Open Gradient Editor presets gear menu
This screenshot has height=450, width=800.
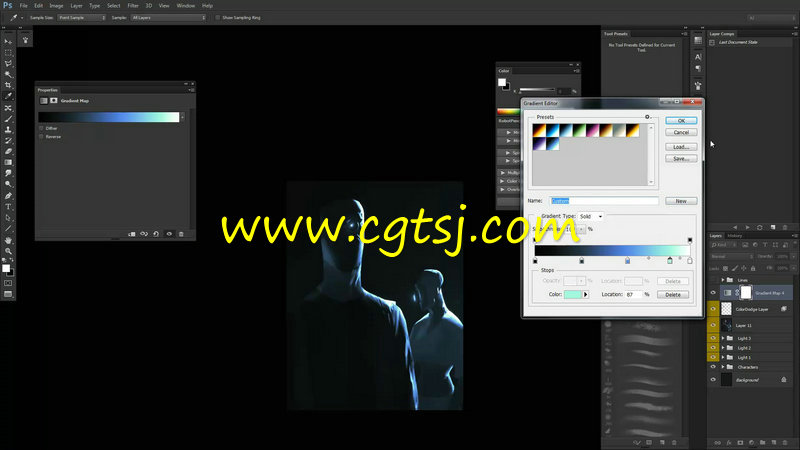pyautogui.click(x=647, y=117)
